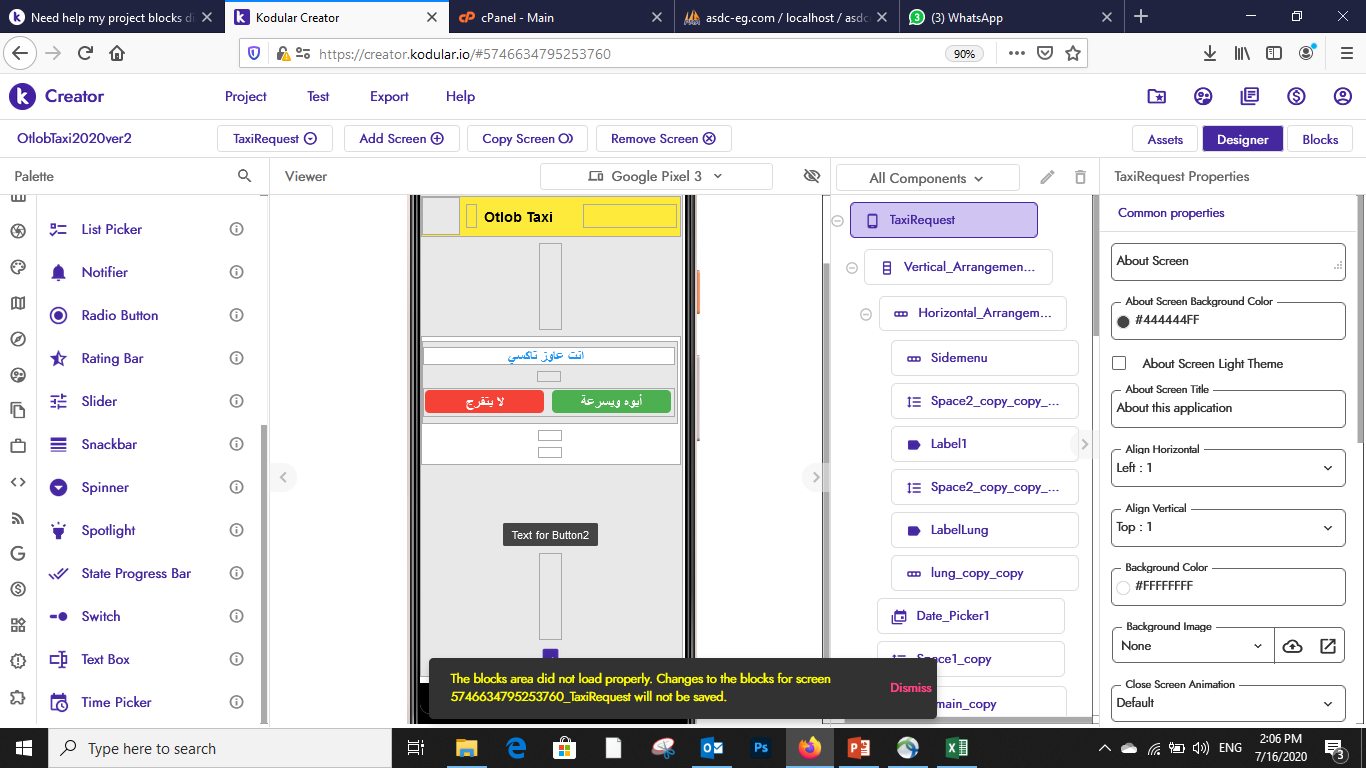
Task: Click the Add Screen button
Action: coord(402,138)
